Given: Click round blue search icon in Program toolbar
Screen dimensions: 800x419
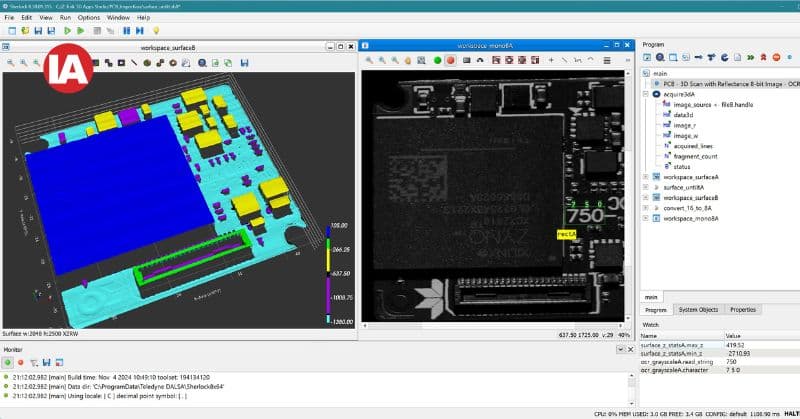Looking at the screenshot, I should 660,57.
